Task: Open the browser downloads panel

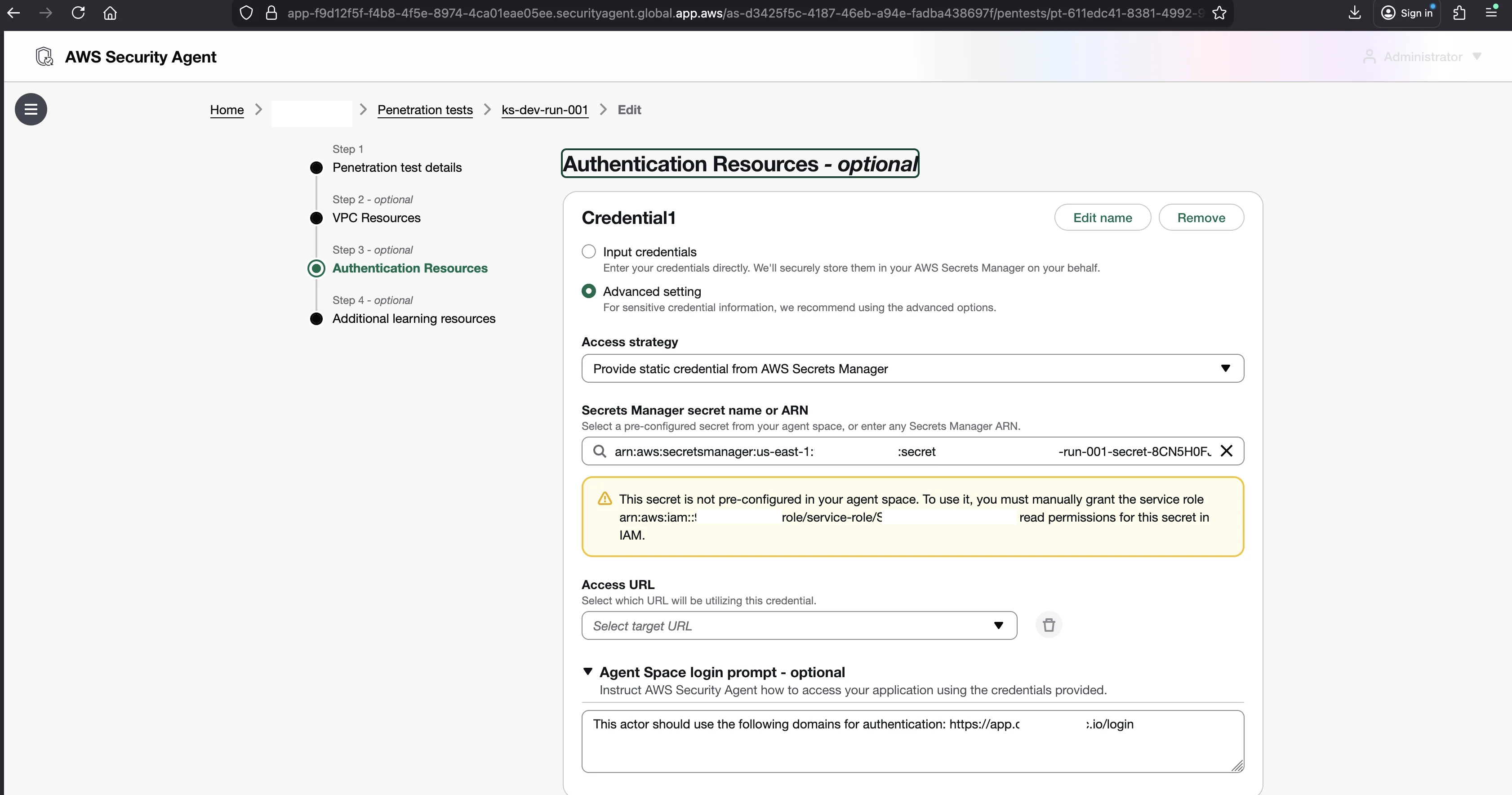Action: (1355, 13)
